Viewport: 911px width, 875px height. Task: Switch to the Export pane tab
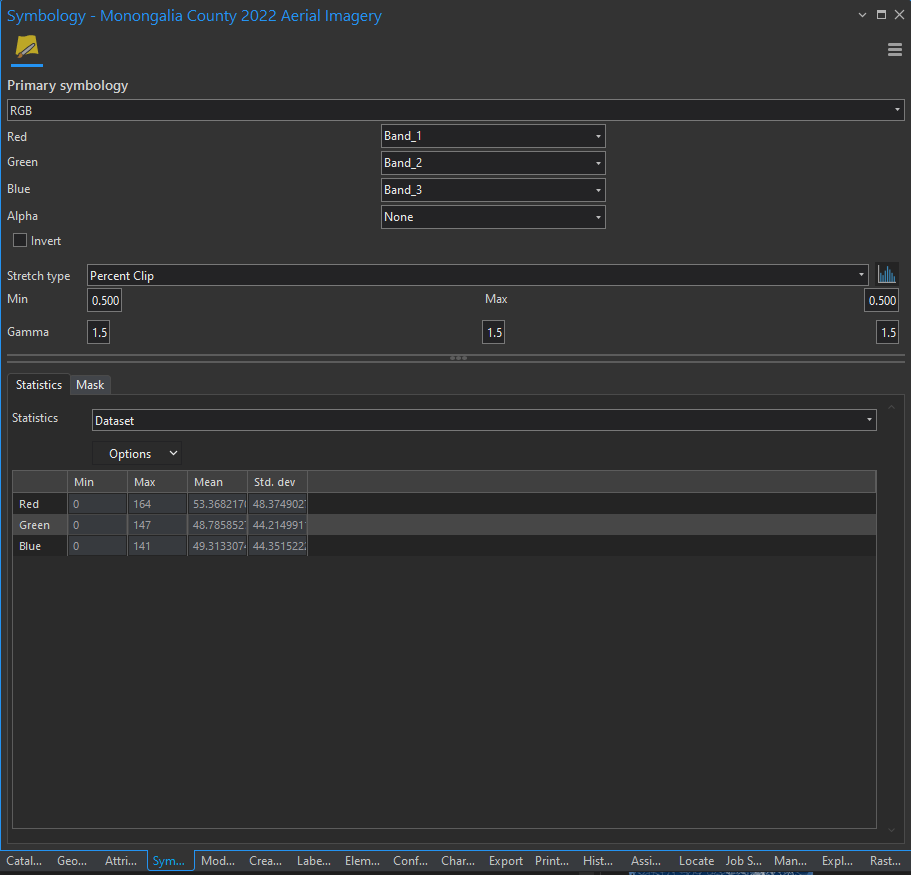click(506, 861)
